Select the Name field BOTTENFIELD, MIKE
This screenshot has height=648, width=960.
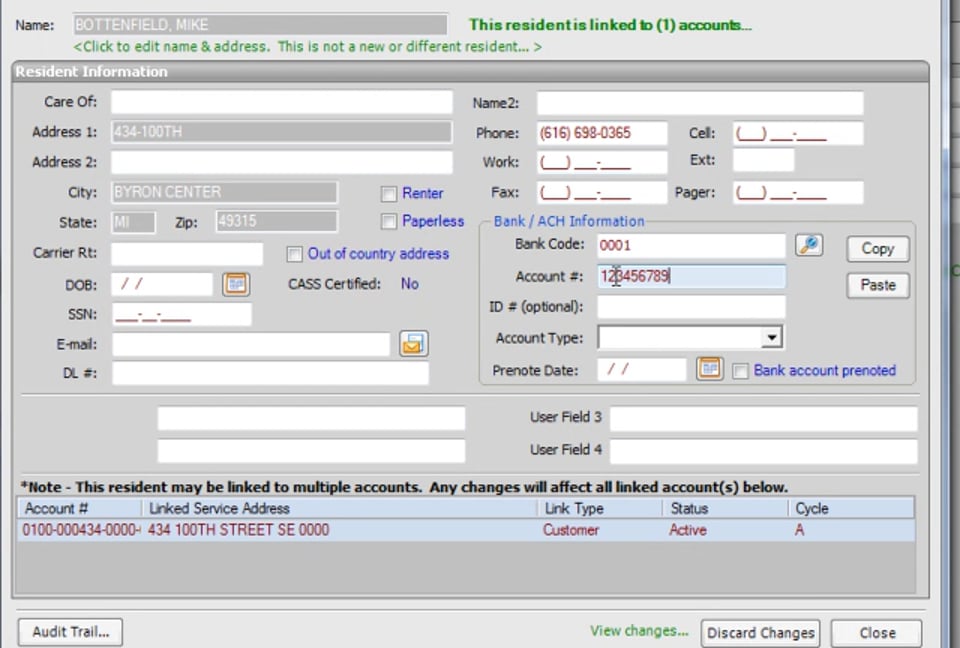[x=260, y=24]
